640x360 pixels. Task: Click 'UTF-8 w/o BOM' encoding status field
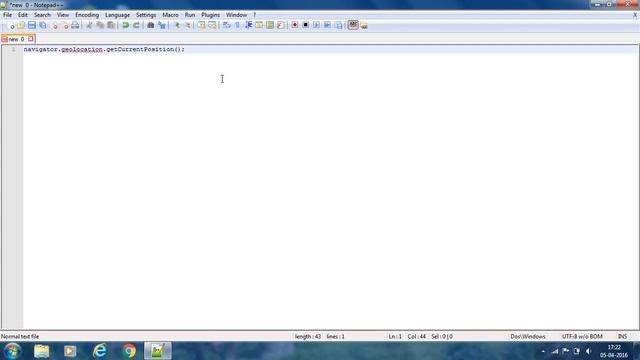[582, 336]
